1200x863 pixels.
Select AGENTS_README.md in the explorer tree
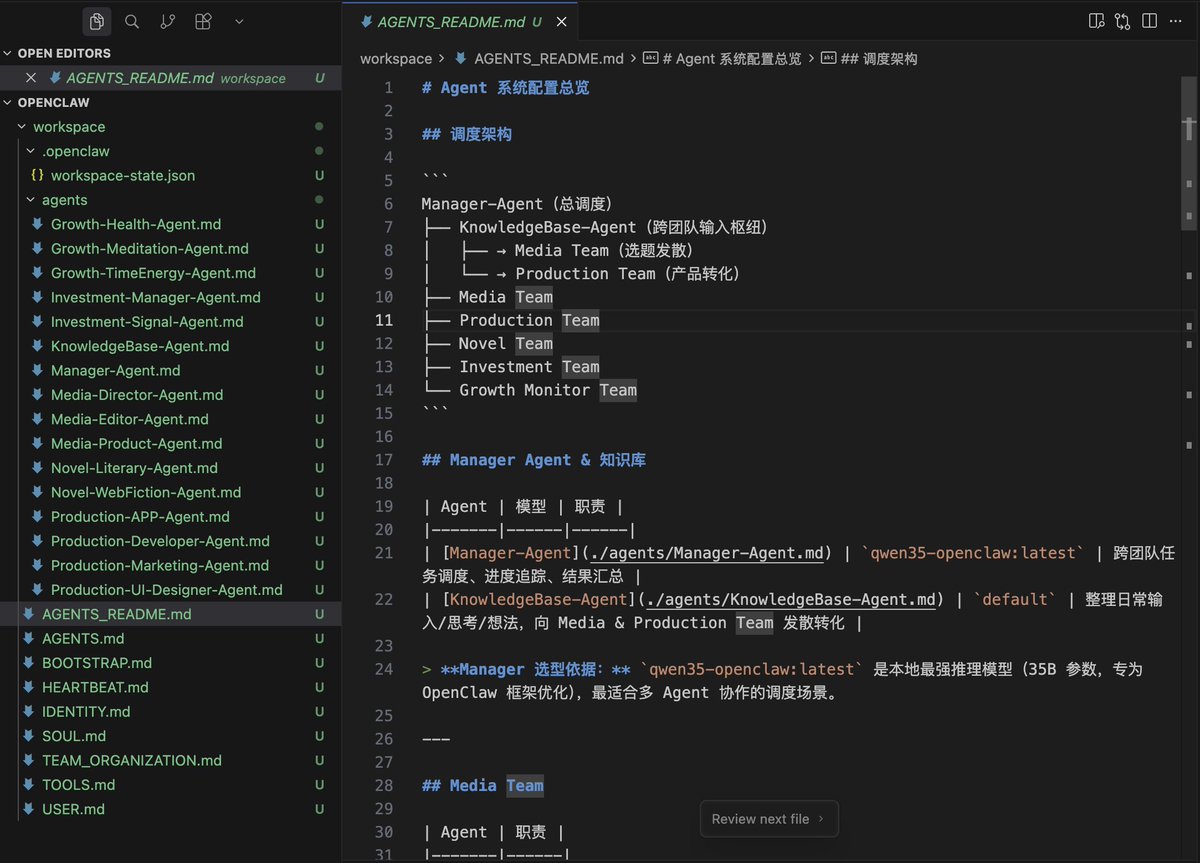[117, 614]
